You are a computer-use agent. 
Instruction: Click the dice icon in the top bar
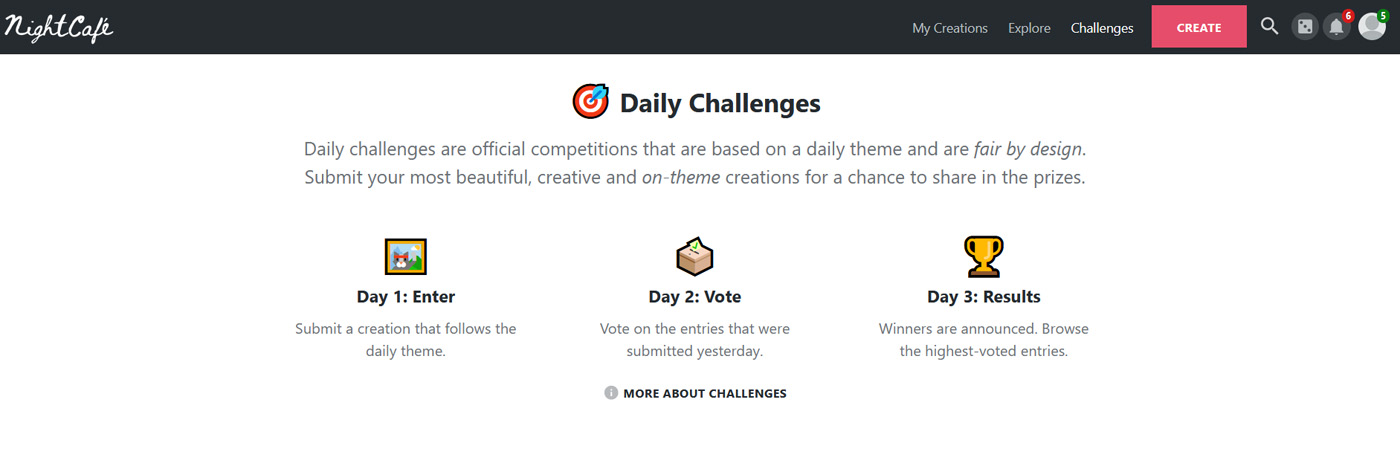pos(1304,27)
